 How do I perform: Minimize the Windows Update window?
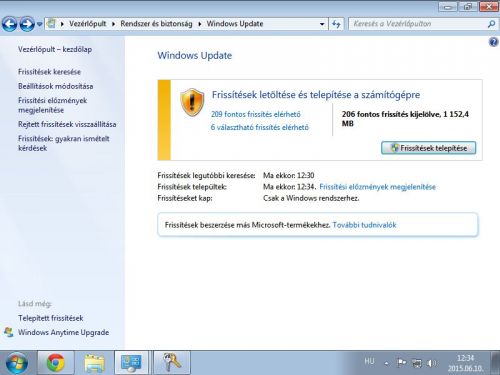(448, 7)
